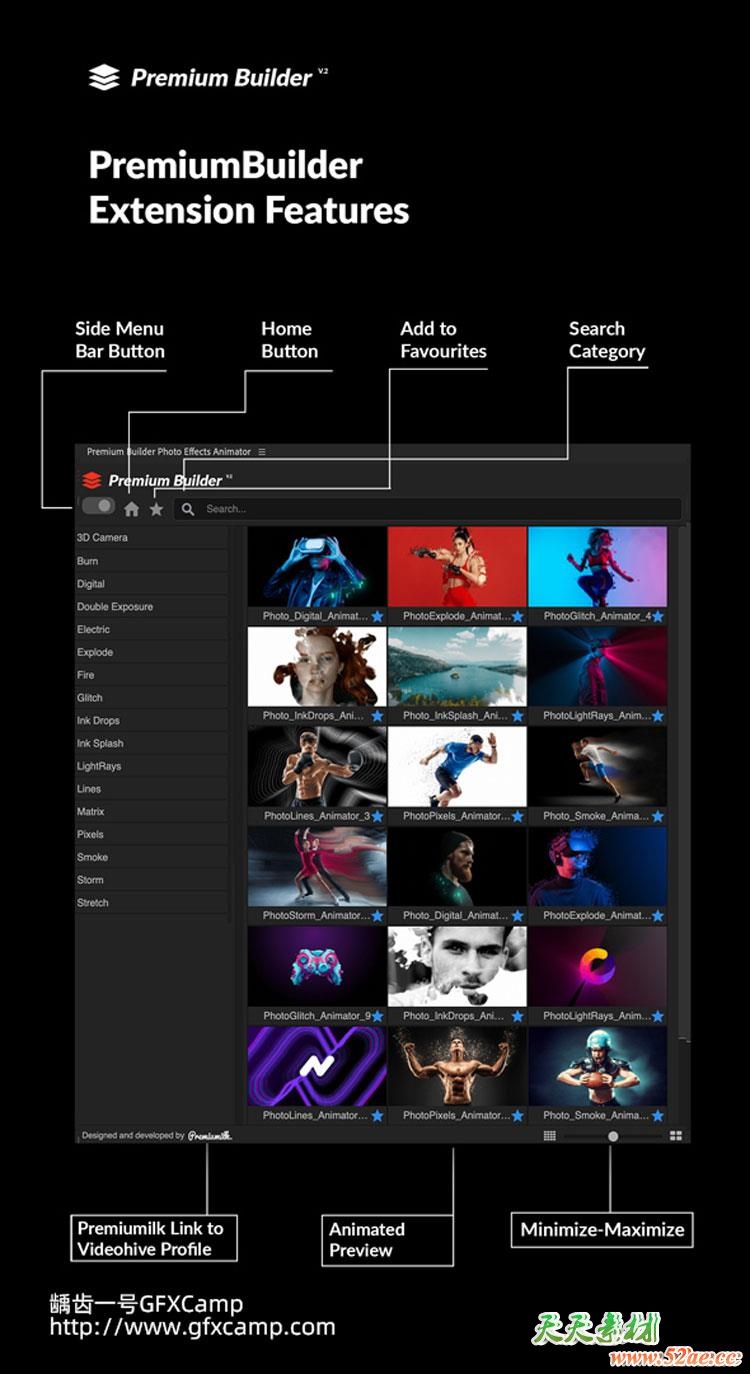Select the 3D Camera category

click(x=103, y=538)
